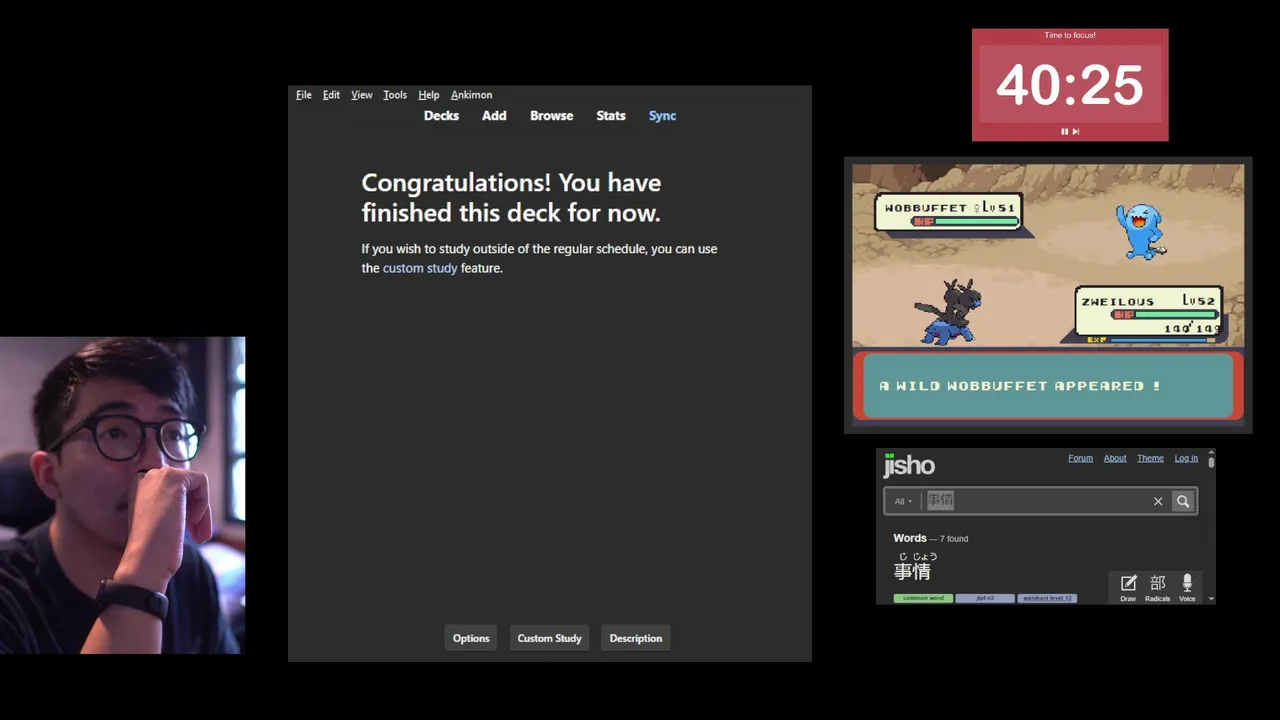Viewport: 1280px width, 720px height.
Task: Skip to the next timer session
Action: (x=1076, y=131)
